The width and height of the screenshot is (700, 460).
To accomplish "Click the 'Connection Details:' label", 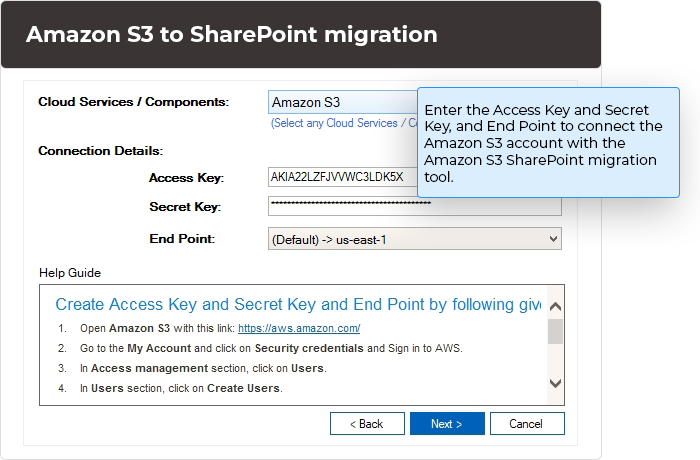I will [101, 151].
